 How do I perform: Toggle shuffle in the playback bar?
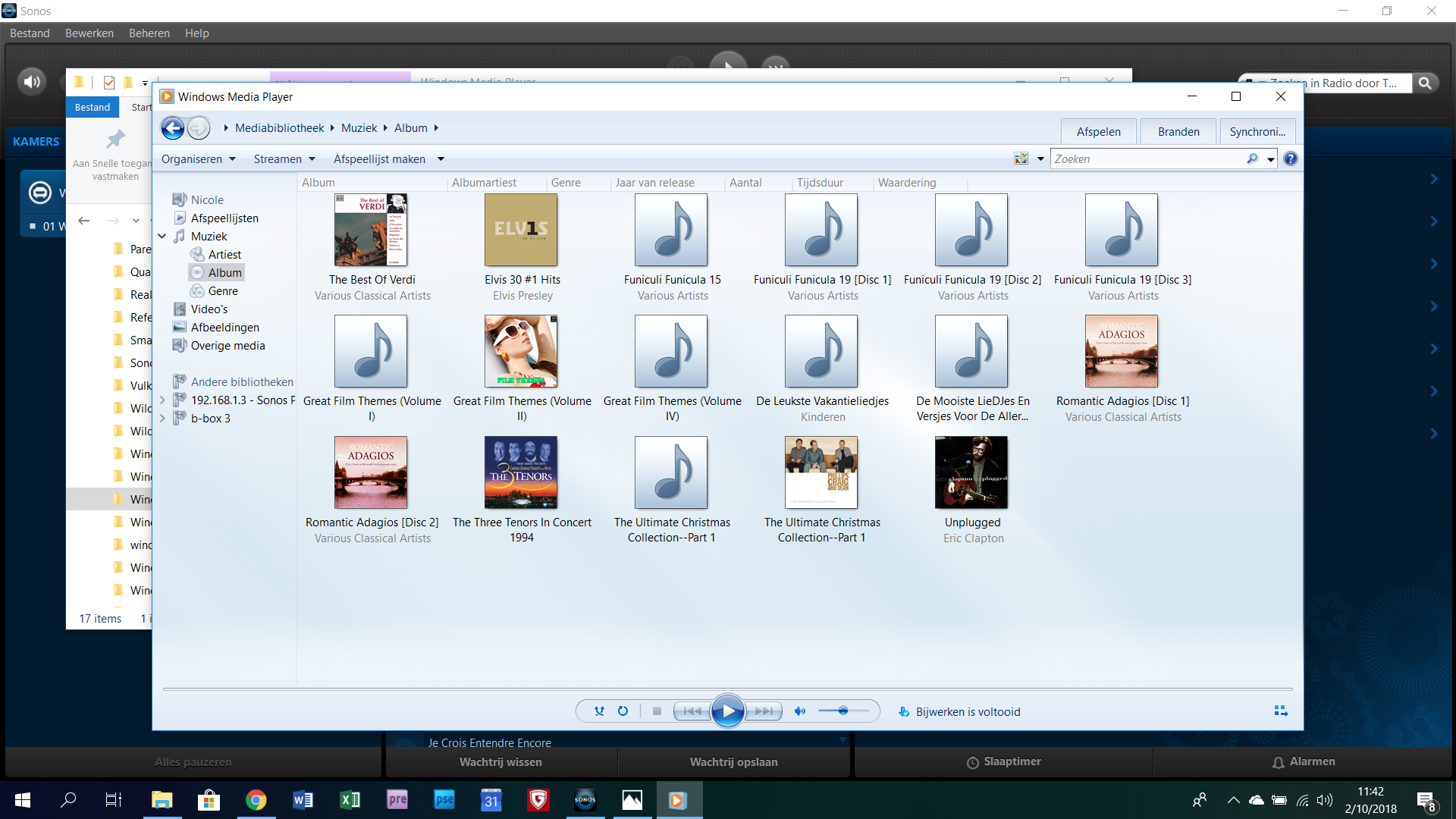coord(599,711)
